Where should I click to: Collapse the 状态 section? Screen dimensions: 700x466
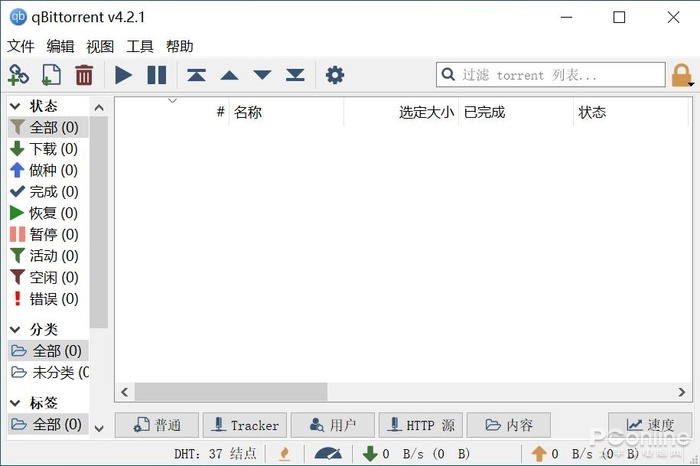[15, 106]
